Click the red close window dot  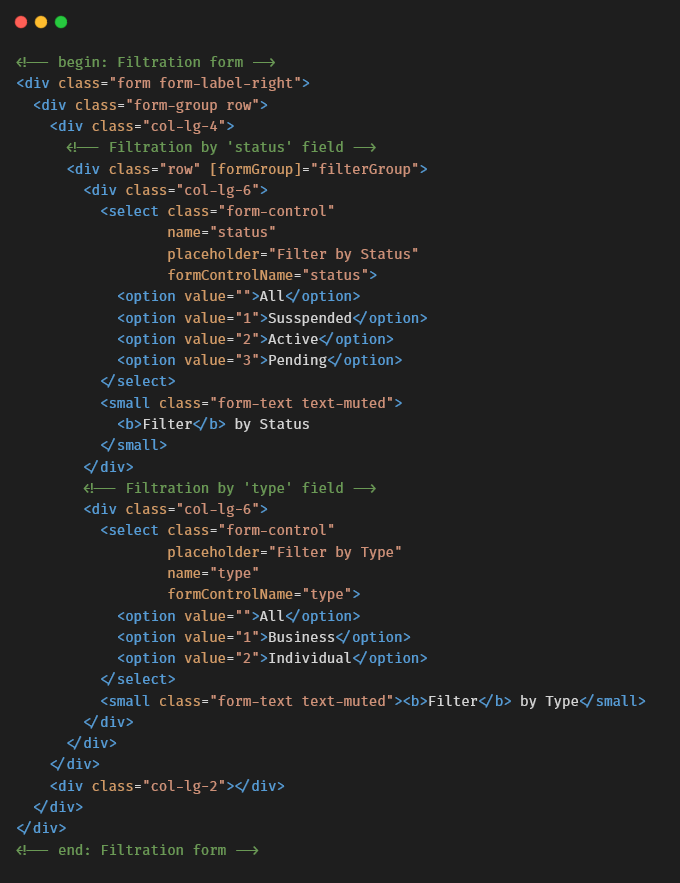(x=21, y=22)
